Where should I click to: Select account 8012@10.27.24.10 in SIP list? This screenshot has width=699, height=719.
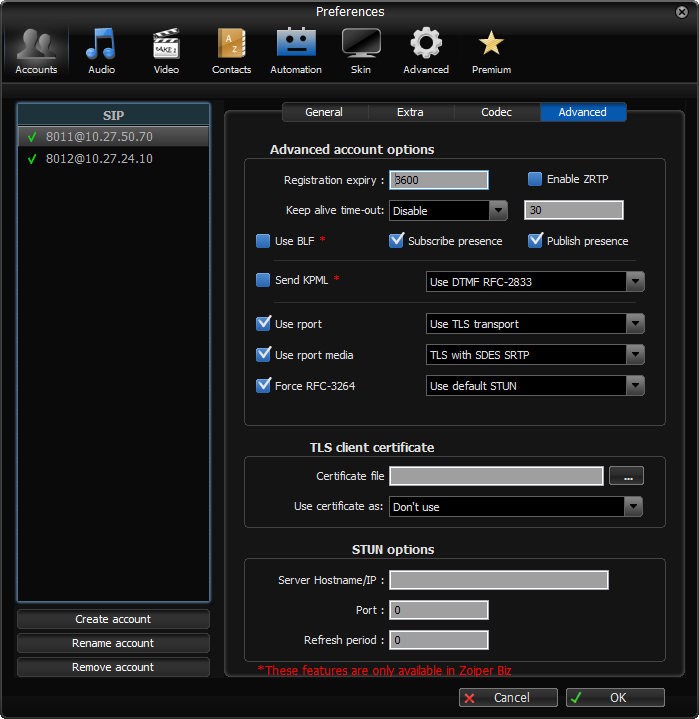(99, 159)
